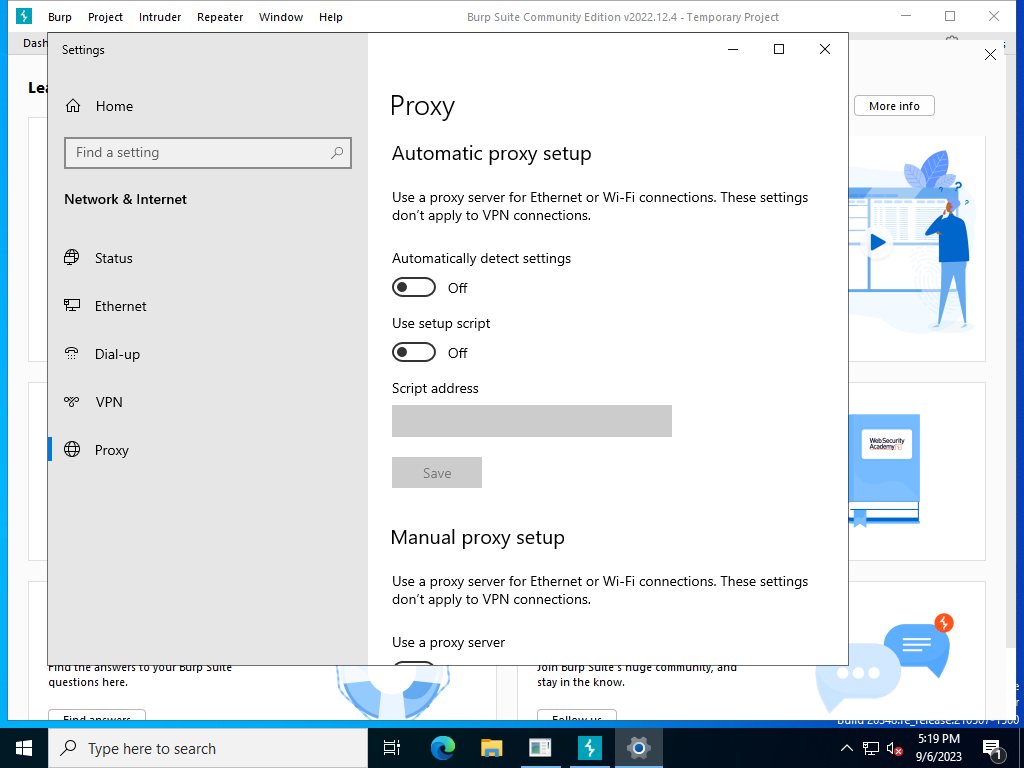The width and height of the screenshot is (1024, 768).
Task: Click the taskbar app icon between Explorer and Burp
Action: [540, 748]
